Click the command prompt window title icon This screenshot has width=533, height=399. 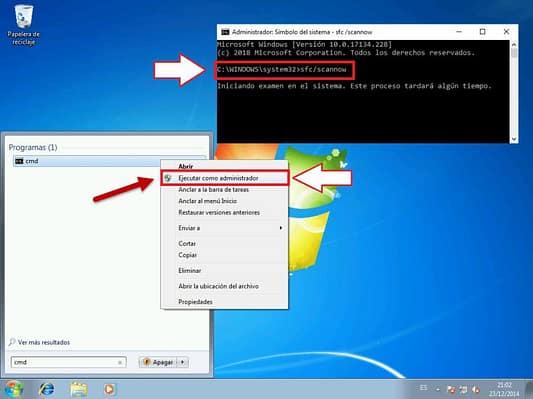(225, 32)
